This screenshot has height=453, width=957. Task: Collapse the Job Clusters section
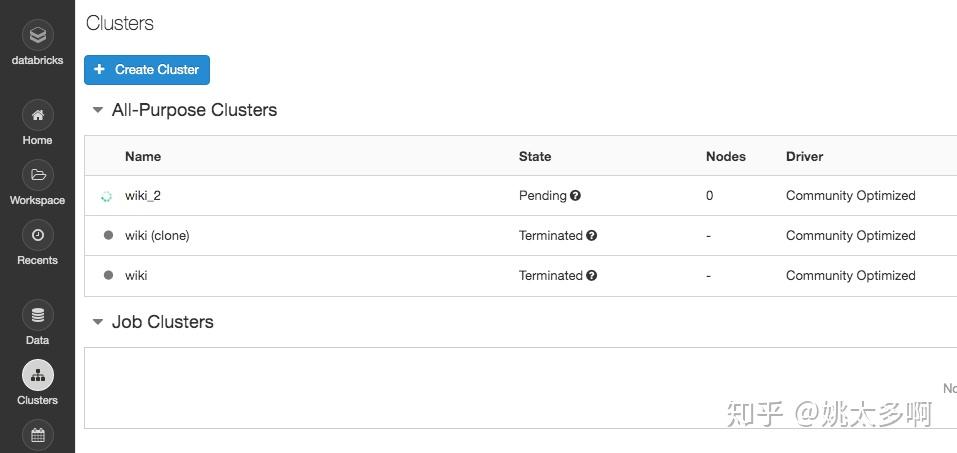(x=98, y=322)
